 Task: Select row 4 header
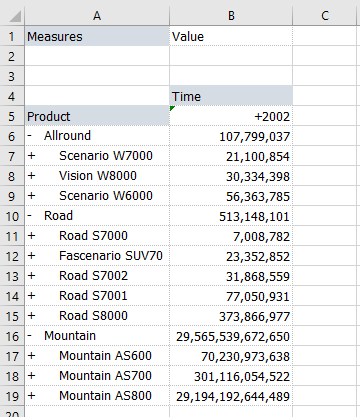click(12, 96)
